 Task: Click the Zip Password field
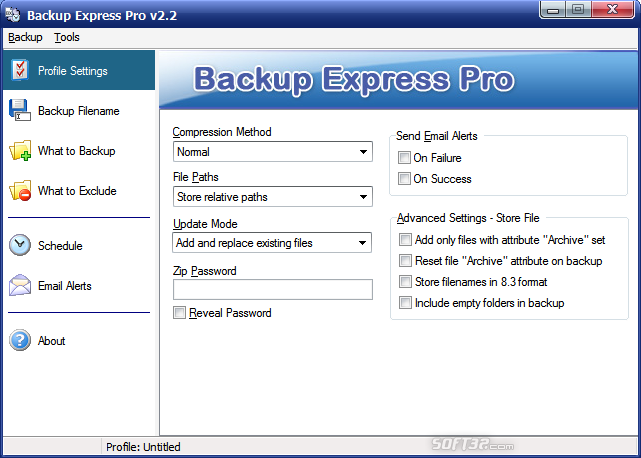(273, 290)
